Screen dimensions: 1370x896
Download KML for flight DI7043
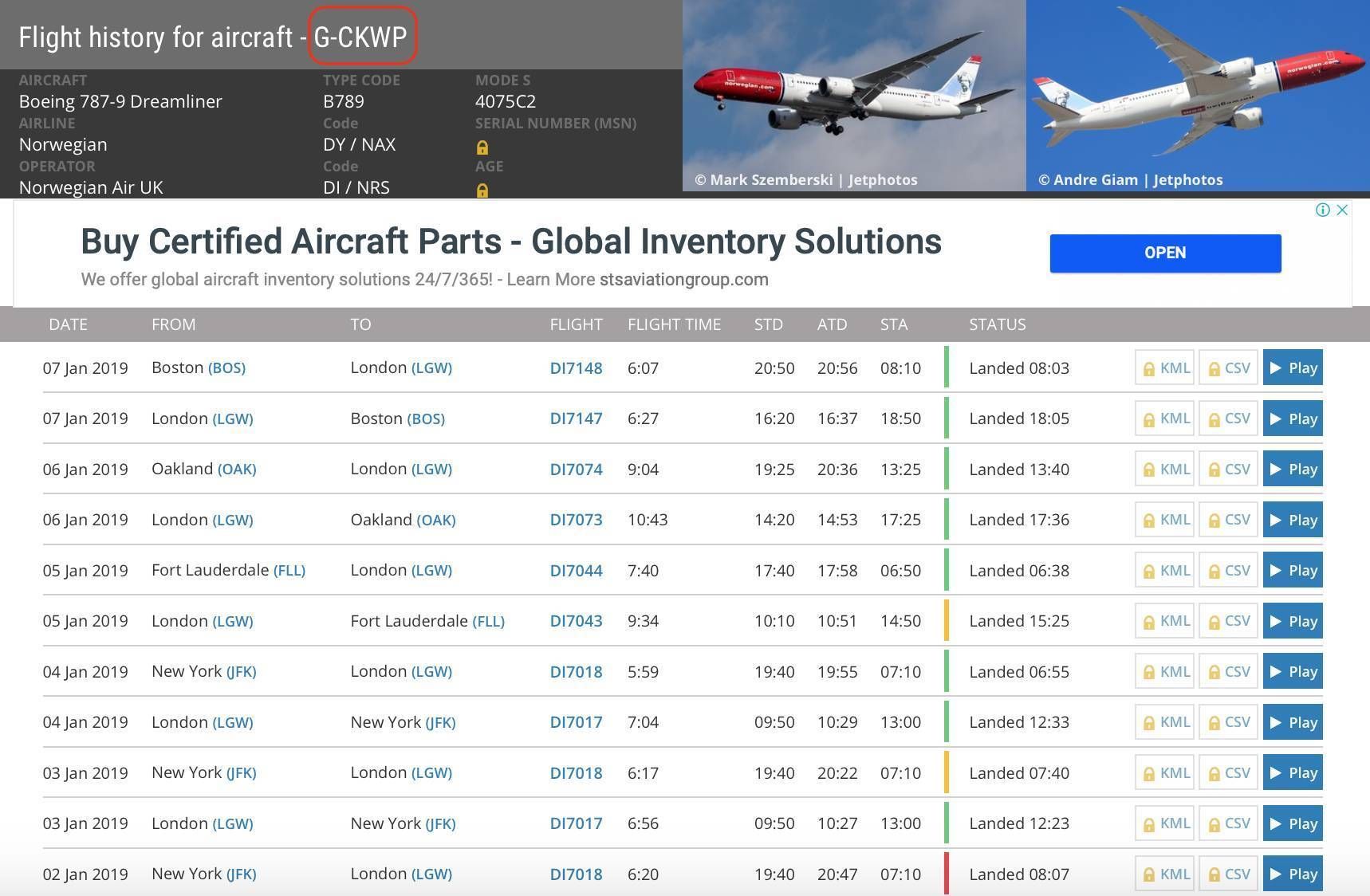click(1164, 621)
